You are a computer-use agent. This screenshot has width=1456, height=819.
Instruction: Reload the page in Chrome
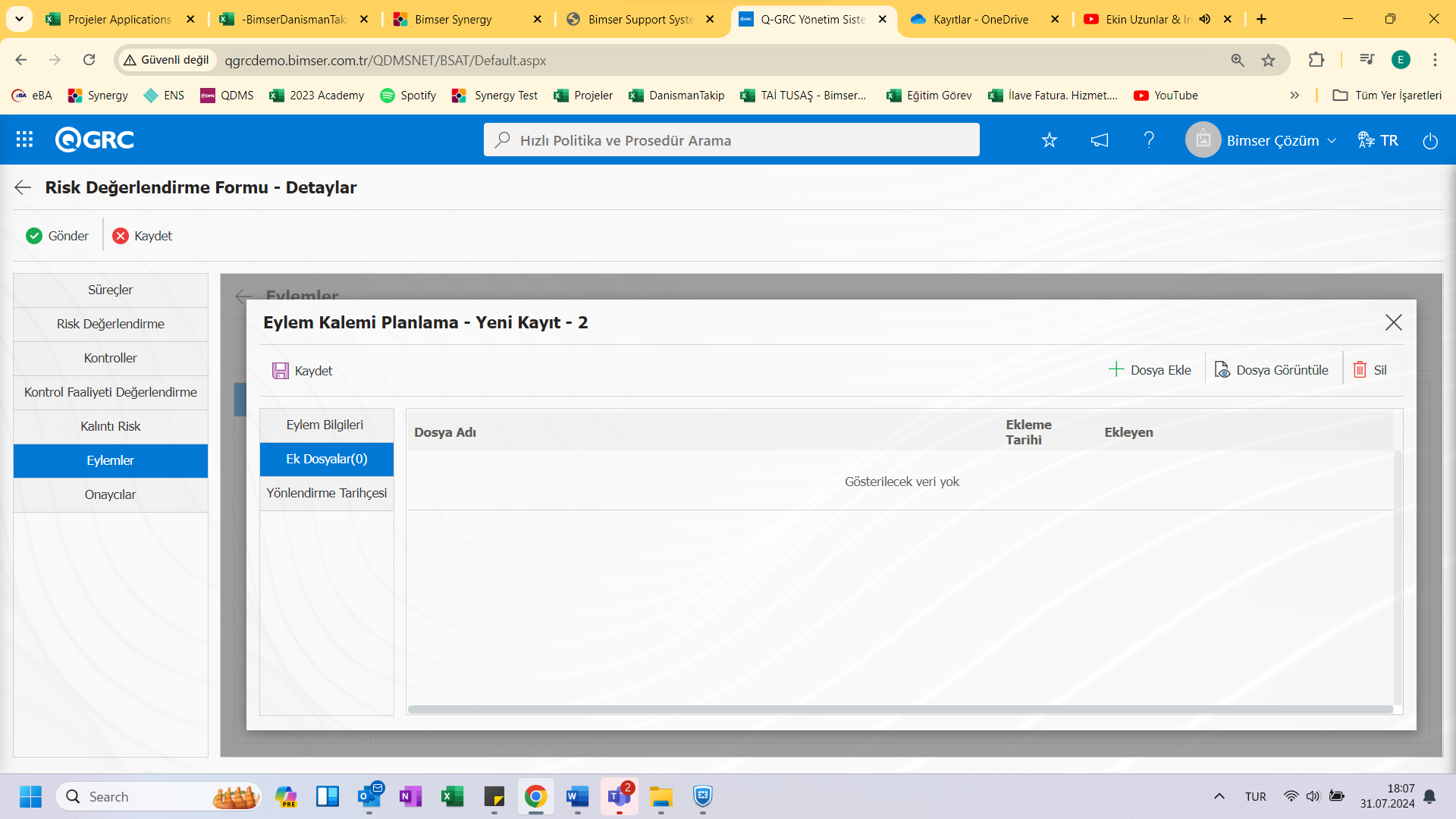coord(89,60)
